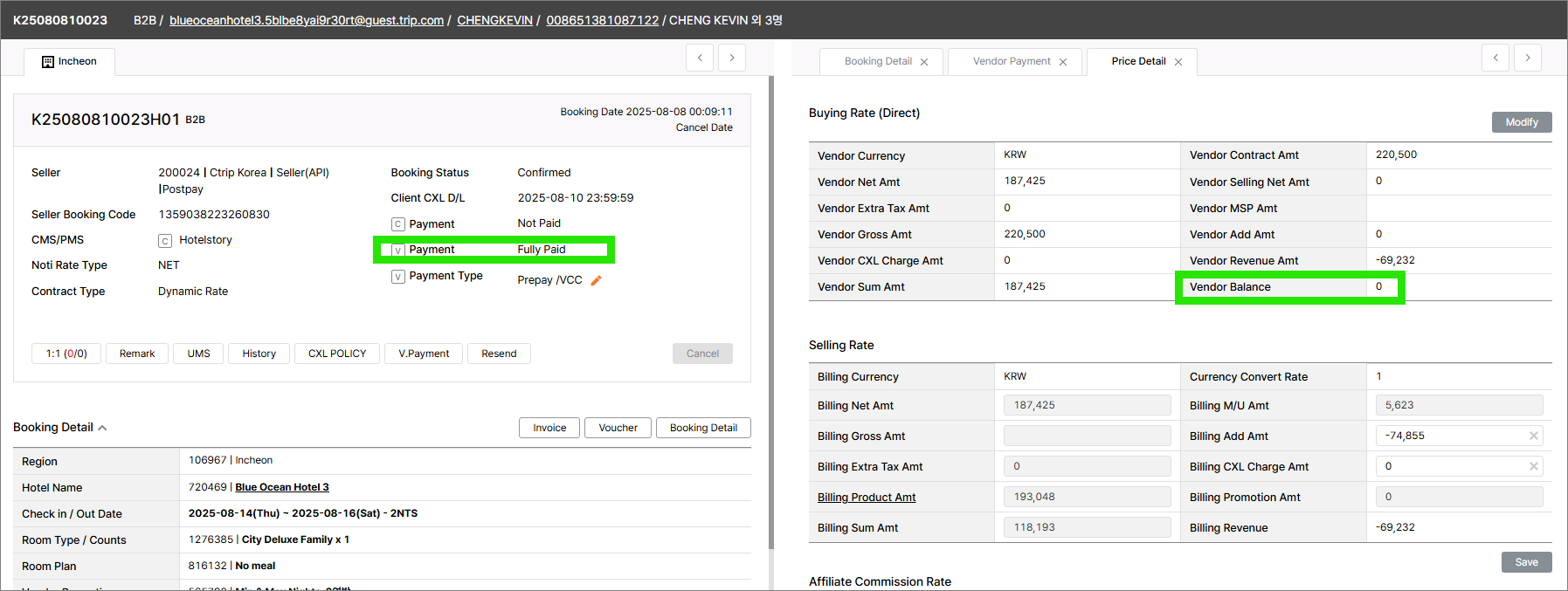Collapse the Booking Detail section

tap(102, 428)
